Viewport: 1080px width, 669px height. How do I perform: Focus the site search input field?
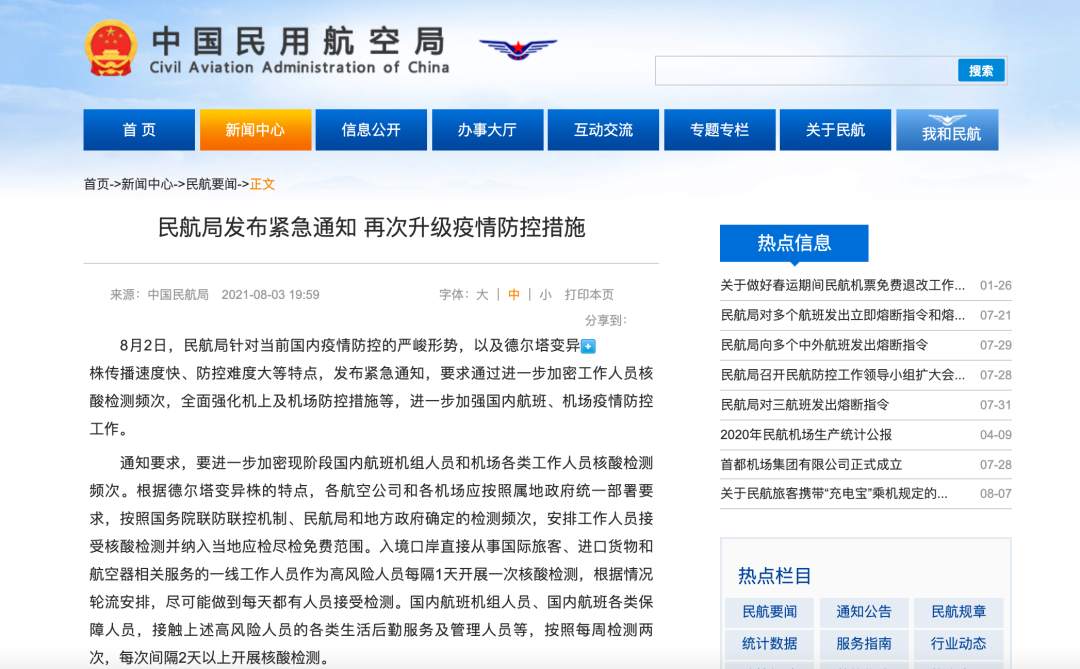(806, 70)
